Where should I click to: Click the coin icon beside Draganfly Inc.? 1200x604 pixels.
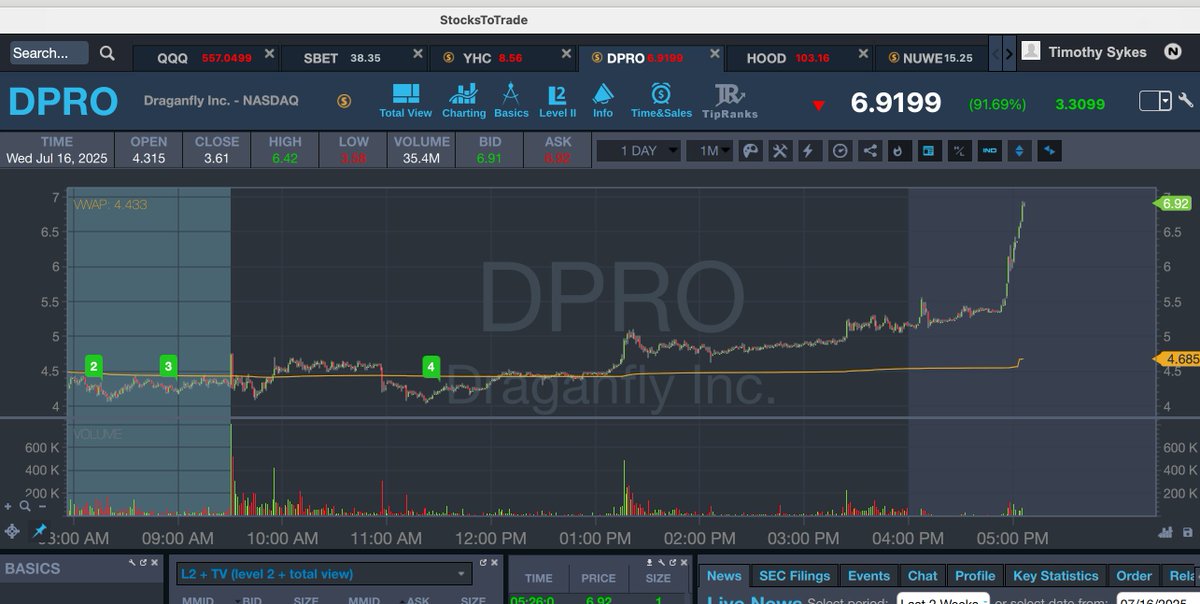click(x=344, y=101)
